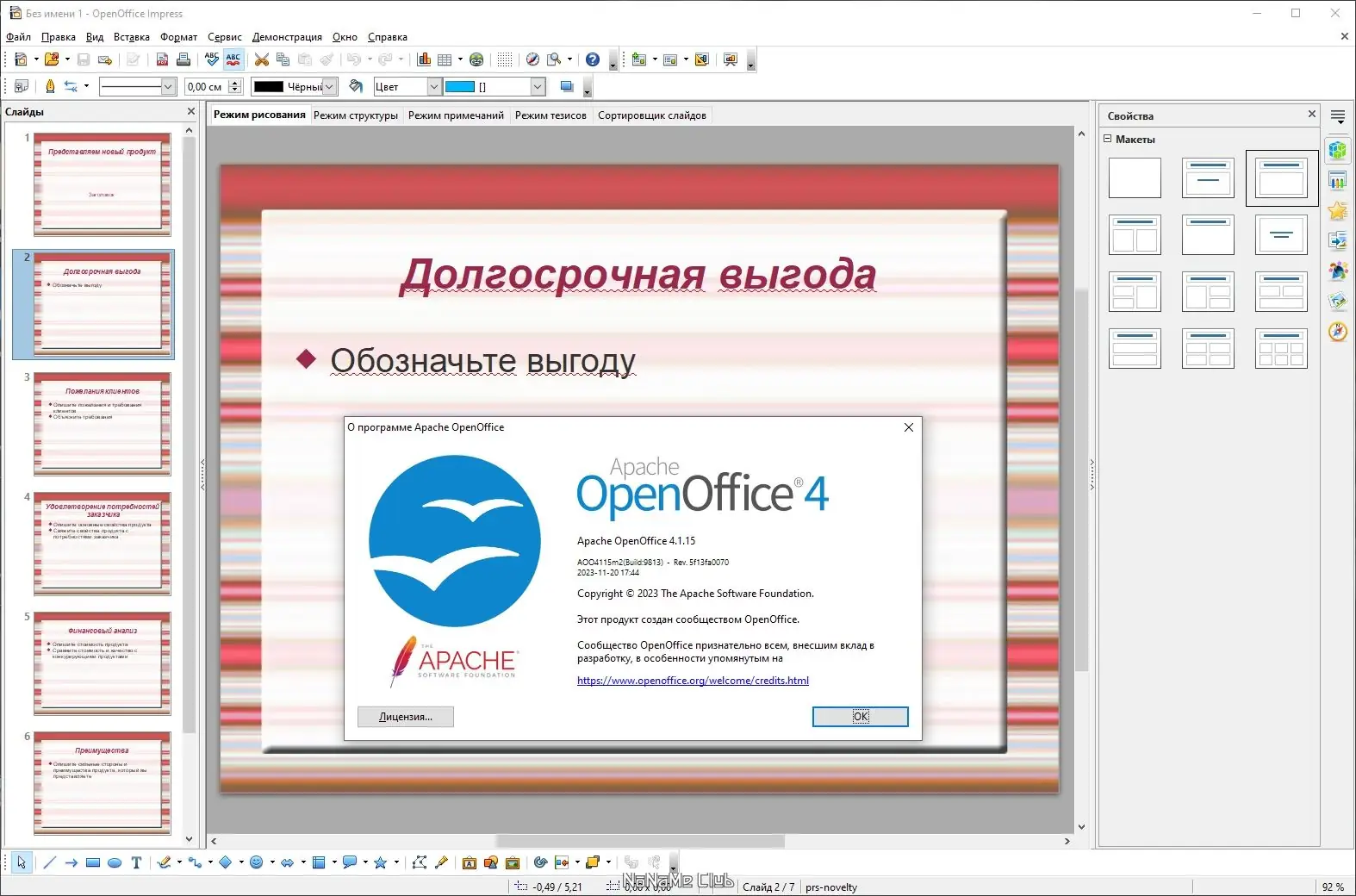Click the blue fill color swatch
Image resolution: width=1356 pixels, height=896 pixels.
[x=460, y=86]
